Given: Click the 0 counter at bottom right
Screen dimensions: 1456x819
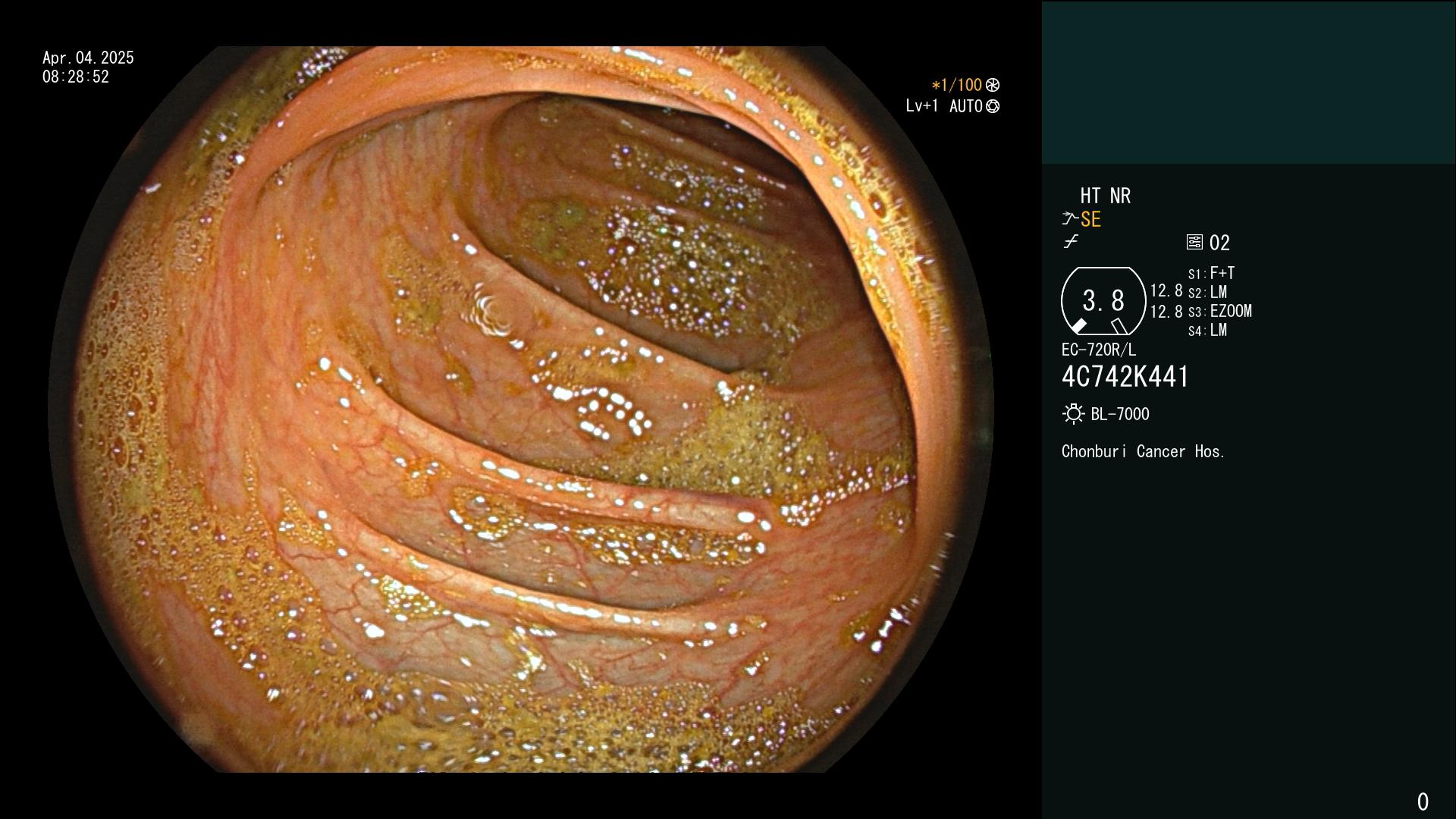Looking at the screenshot, I should pos(1423,802).
